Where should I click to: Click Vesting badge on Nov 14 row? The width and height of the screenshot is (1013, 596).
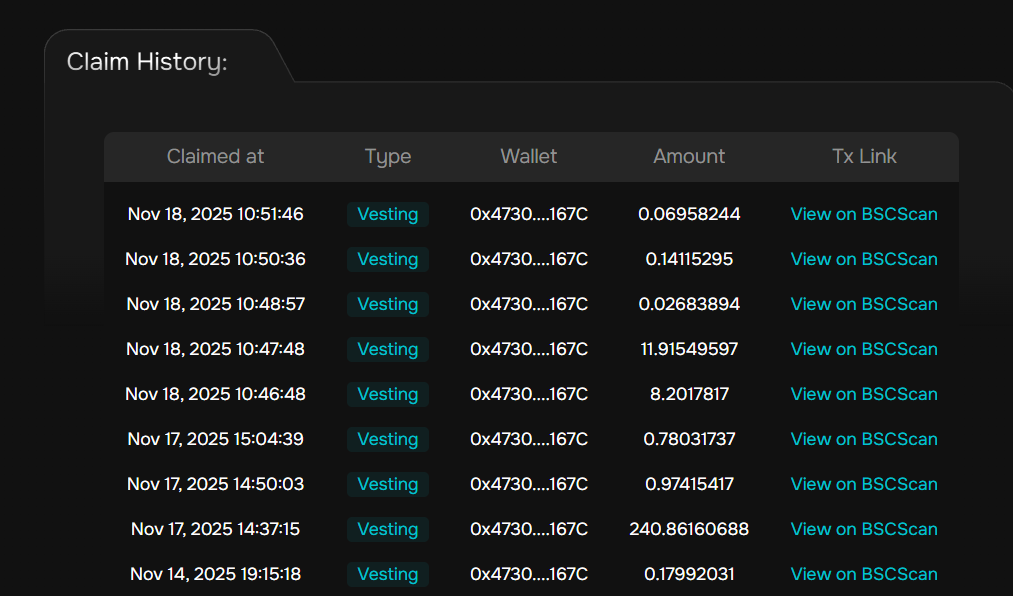tap(388, 574)
